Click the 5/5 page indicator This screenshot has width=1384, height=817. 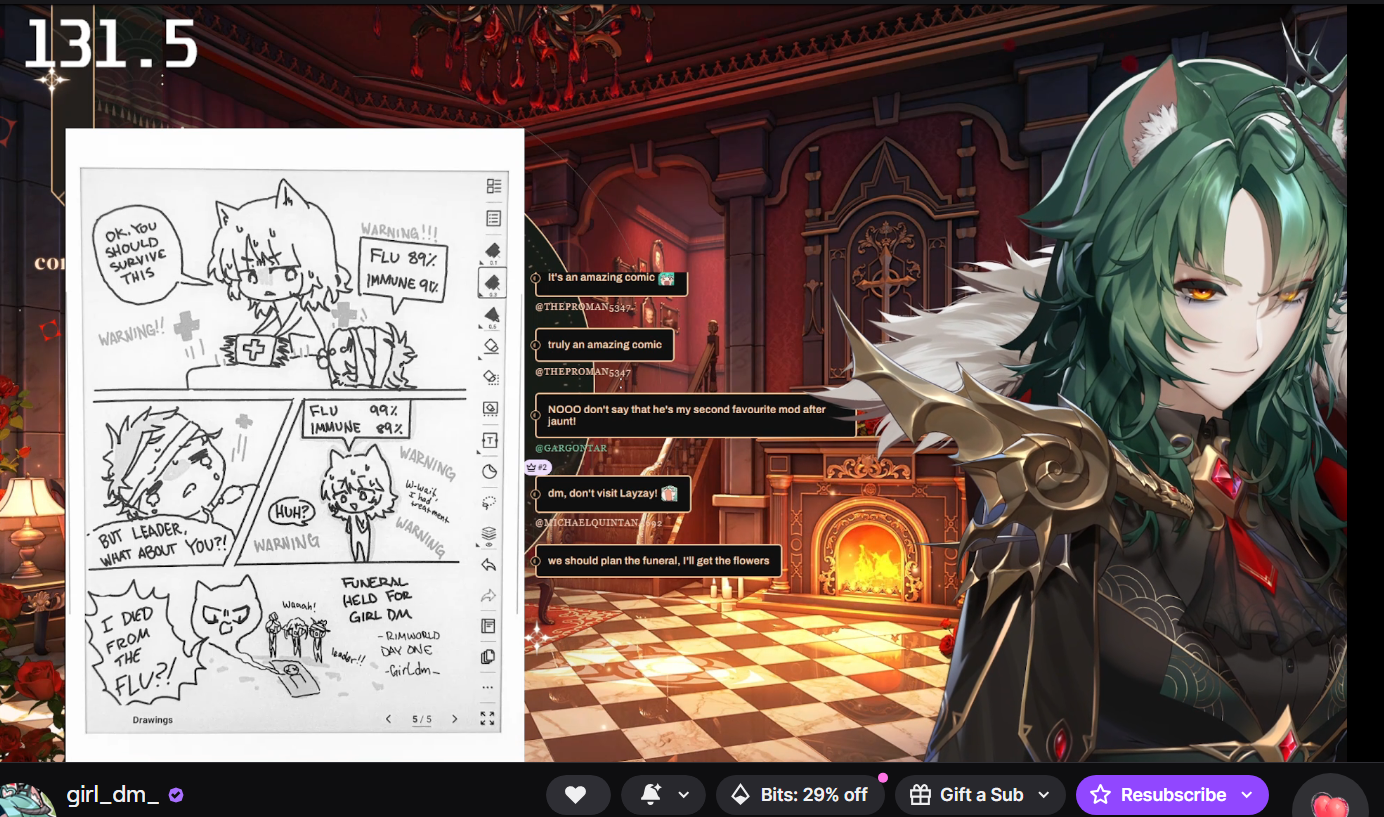tap(422, 720)
